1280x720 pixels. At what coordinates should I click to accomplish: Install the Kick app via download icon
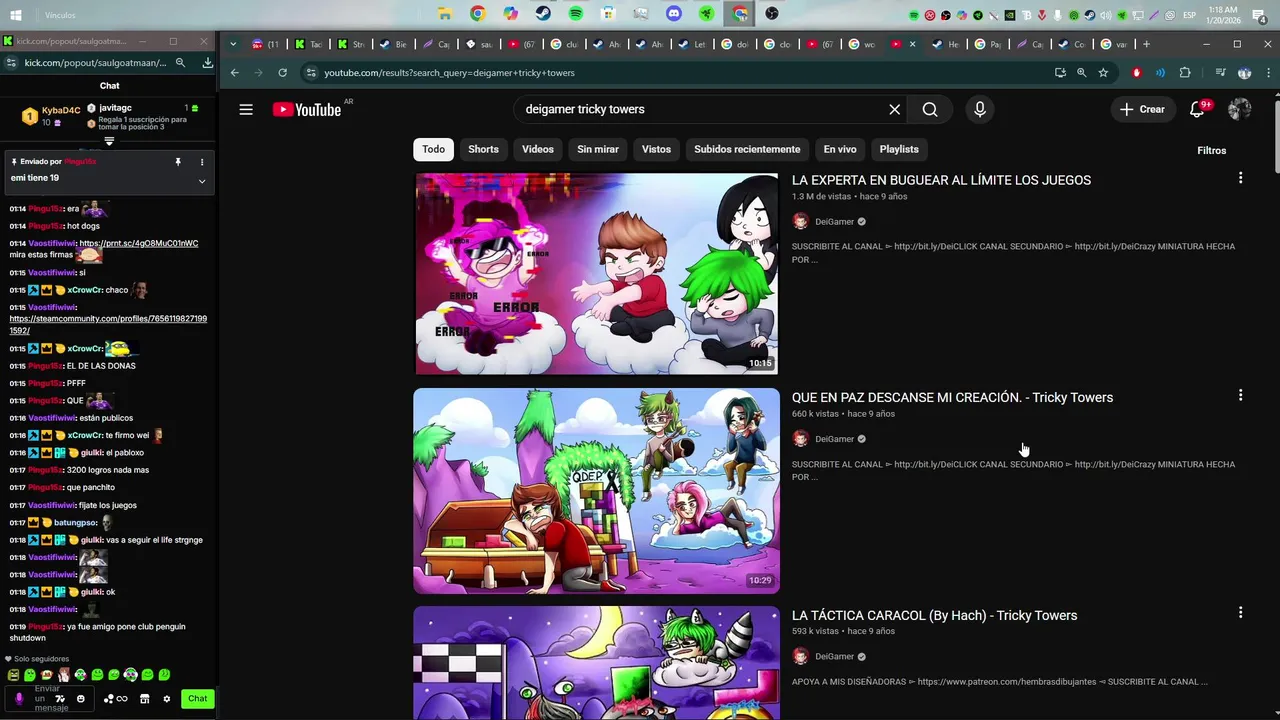tap(207, 62)
